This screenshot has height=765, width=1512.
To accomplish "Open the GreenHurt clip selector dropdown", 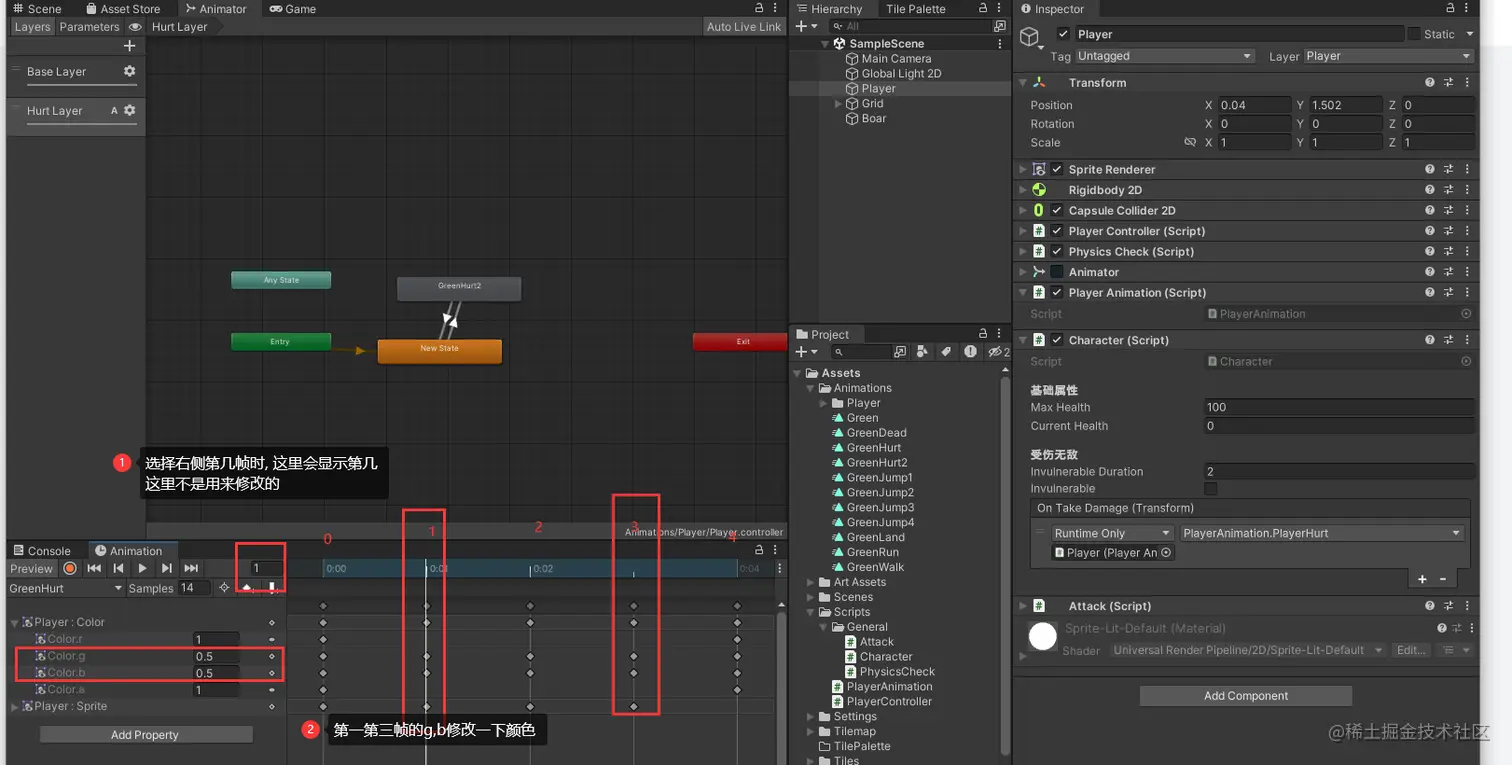I will pyautogui.click(x=66, y=589).
